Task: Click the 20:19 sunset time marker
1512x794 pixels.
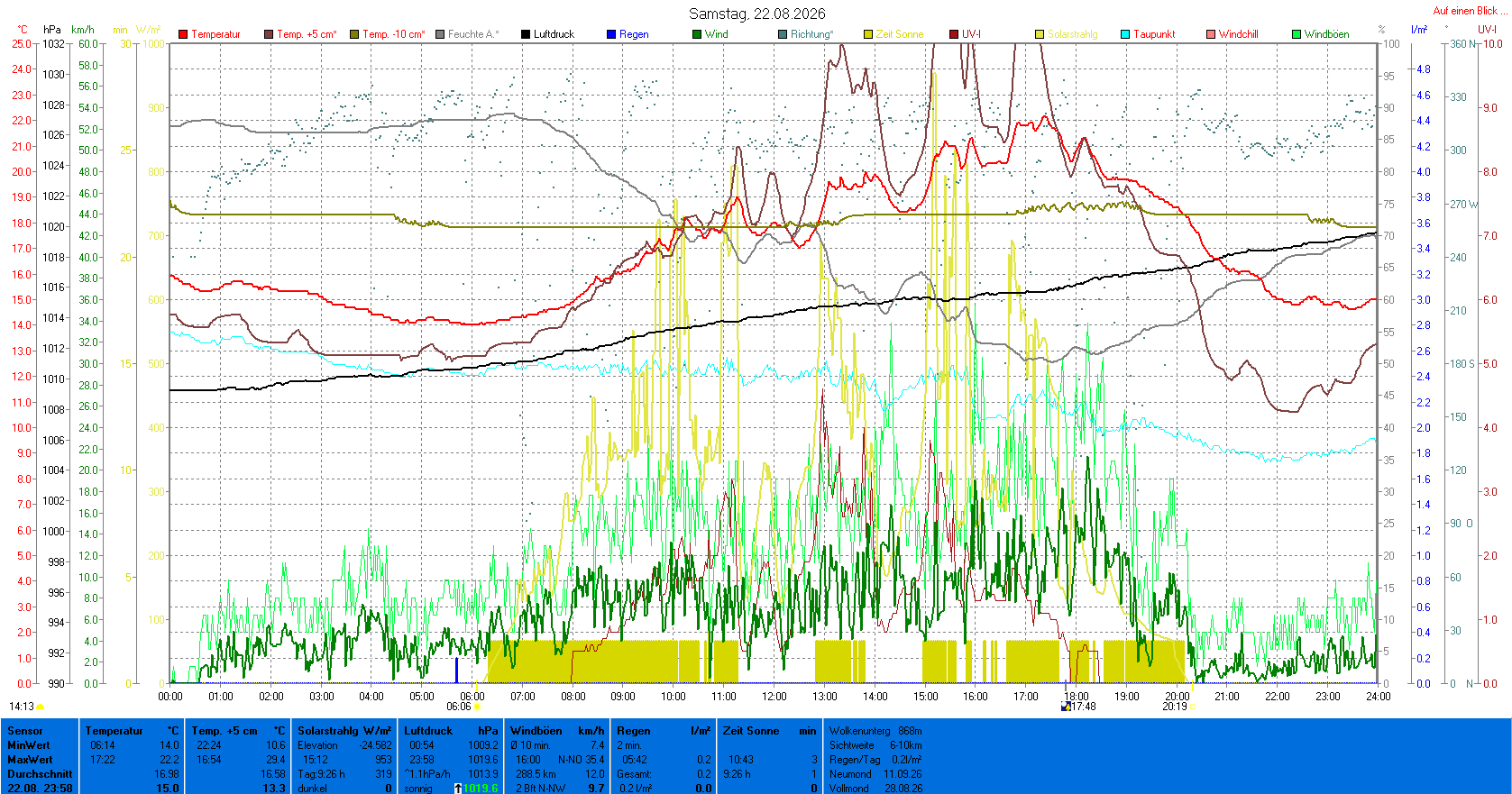Action: coord(1175,707)
